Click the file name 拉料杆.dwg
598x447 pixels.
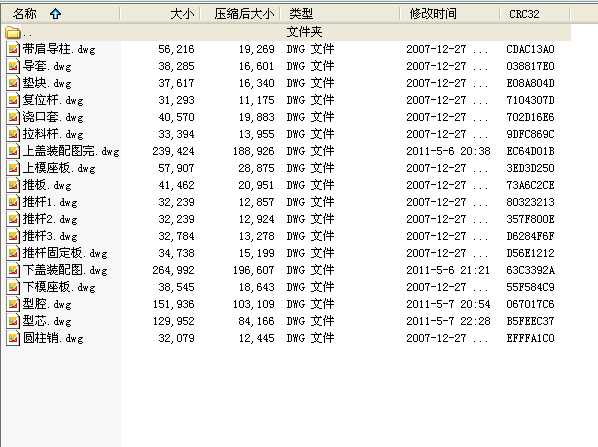pyautogui.click(x=53, y=134)
